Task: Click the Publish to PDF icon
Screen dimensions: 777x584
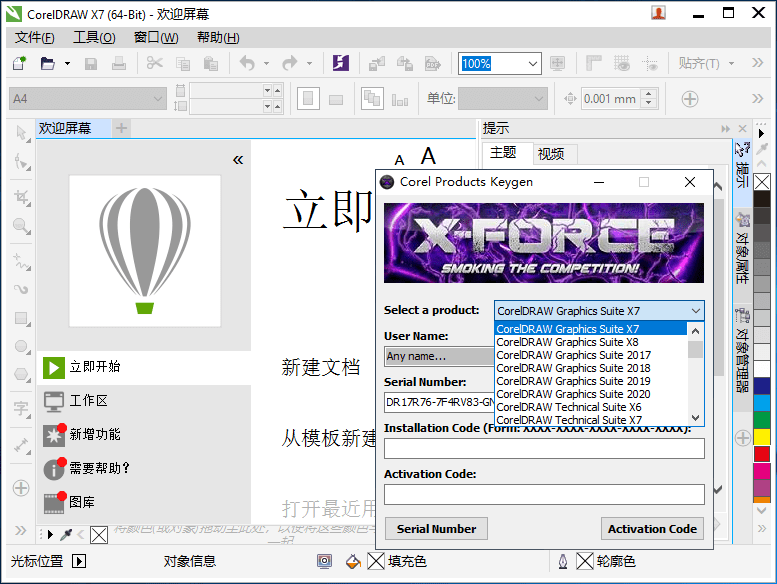Action: point(433,63)
